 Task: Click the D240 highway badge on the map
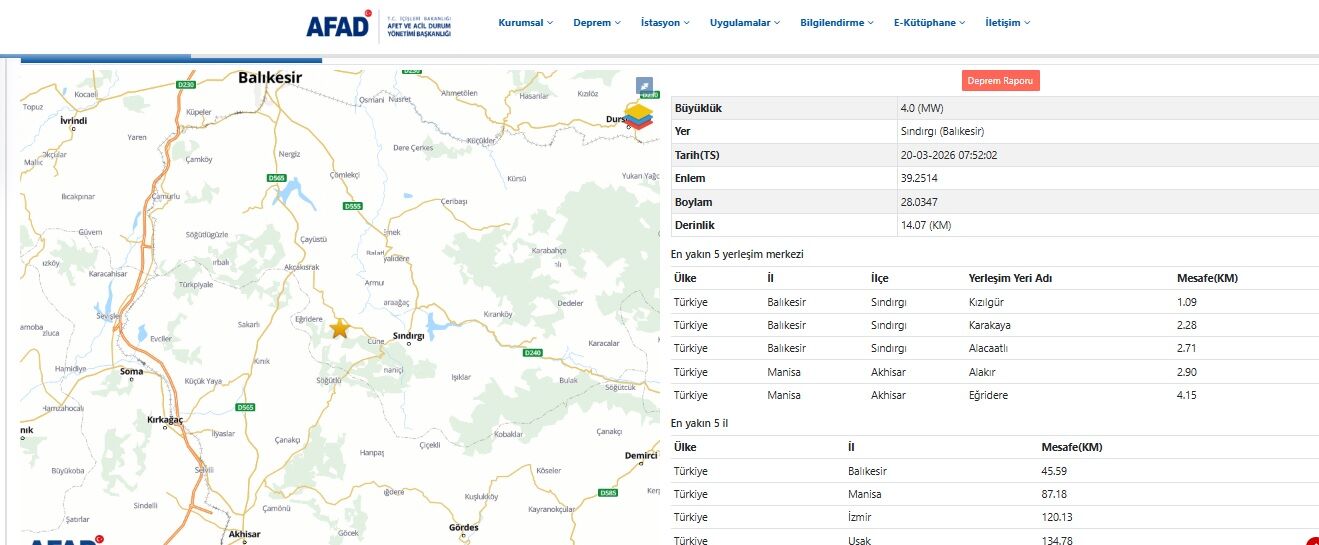532,353
